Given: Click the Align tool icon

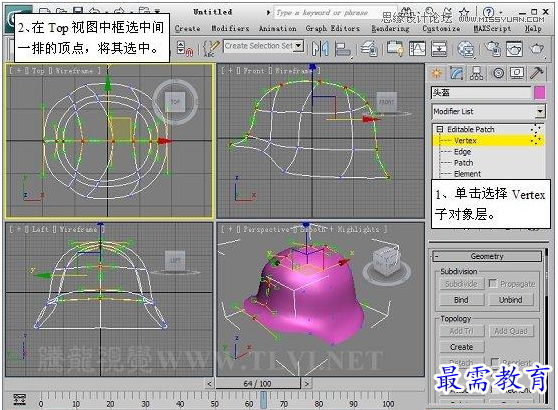Looking at the screenshot, I should click(x=343, y=49).
